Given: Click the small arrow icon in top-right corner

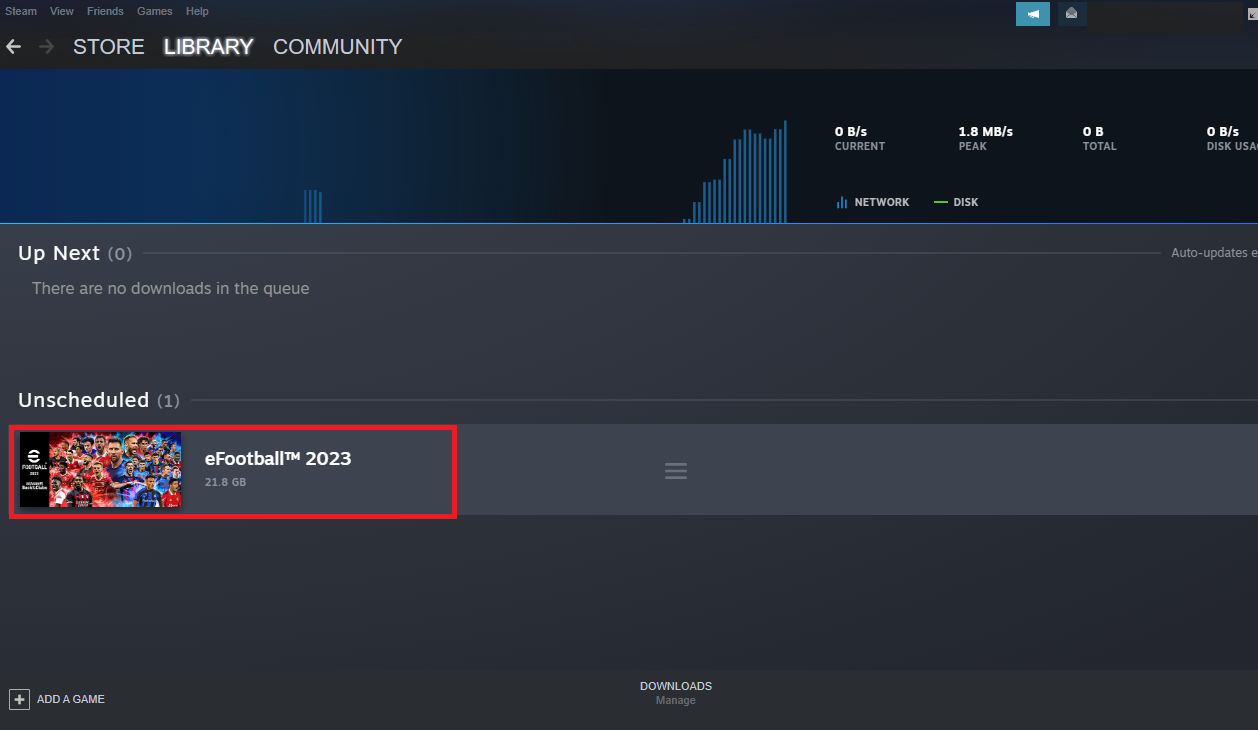Looking at the screenshot, I should (x=1253, y=14).
